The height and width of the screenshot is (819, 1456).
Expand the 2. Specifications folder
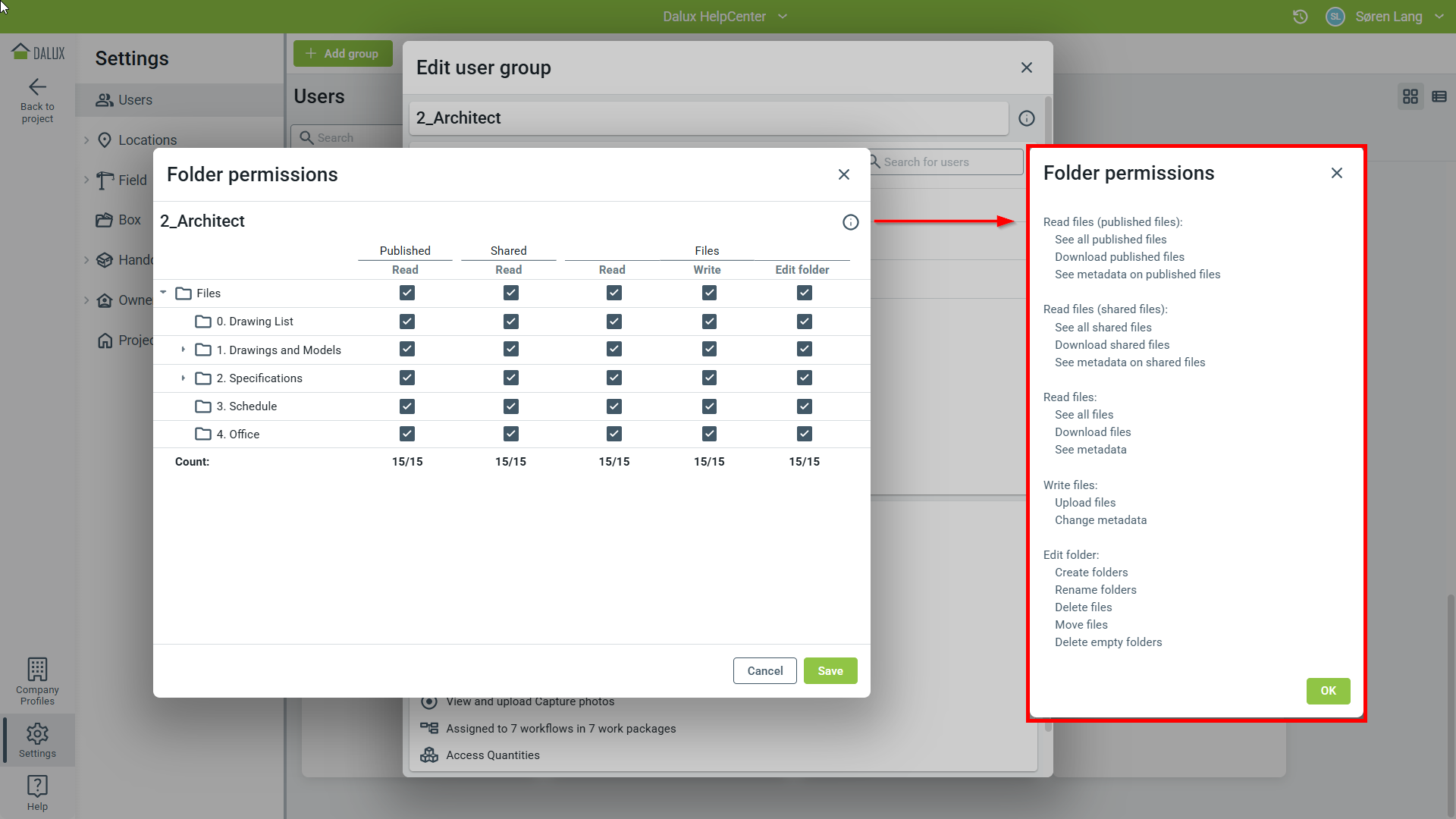point(183,378)
